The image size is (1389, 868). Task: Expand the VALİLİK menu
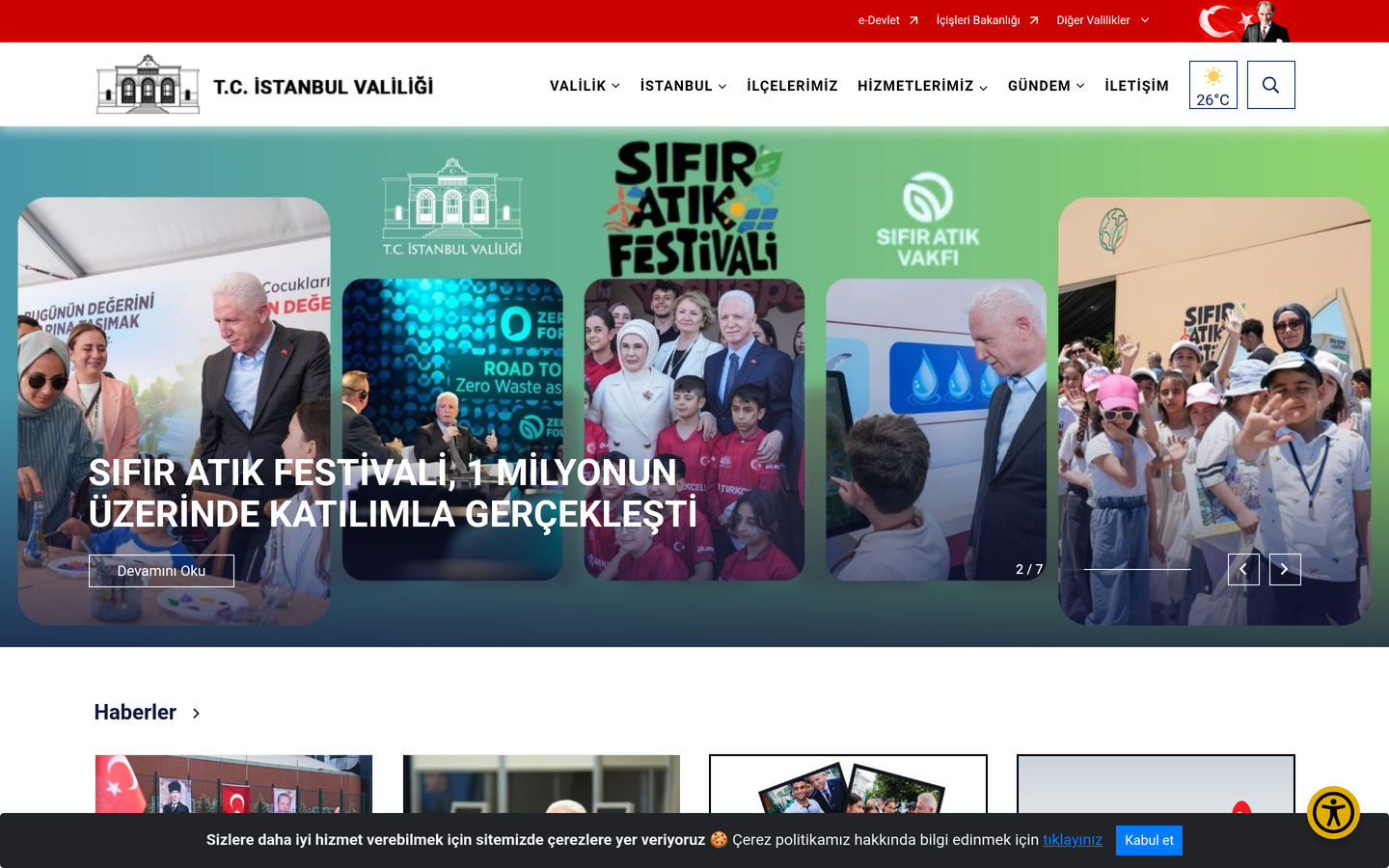pos(585,86)
